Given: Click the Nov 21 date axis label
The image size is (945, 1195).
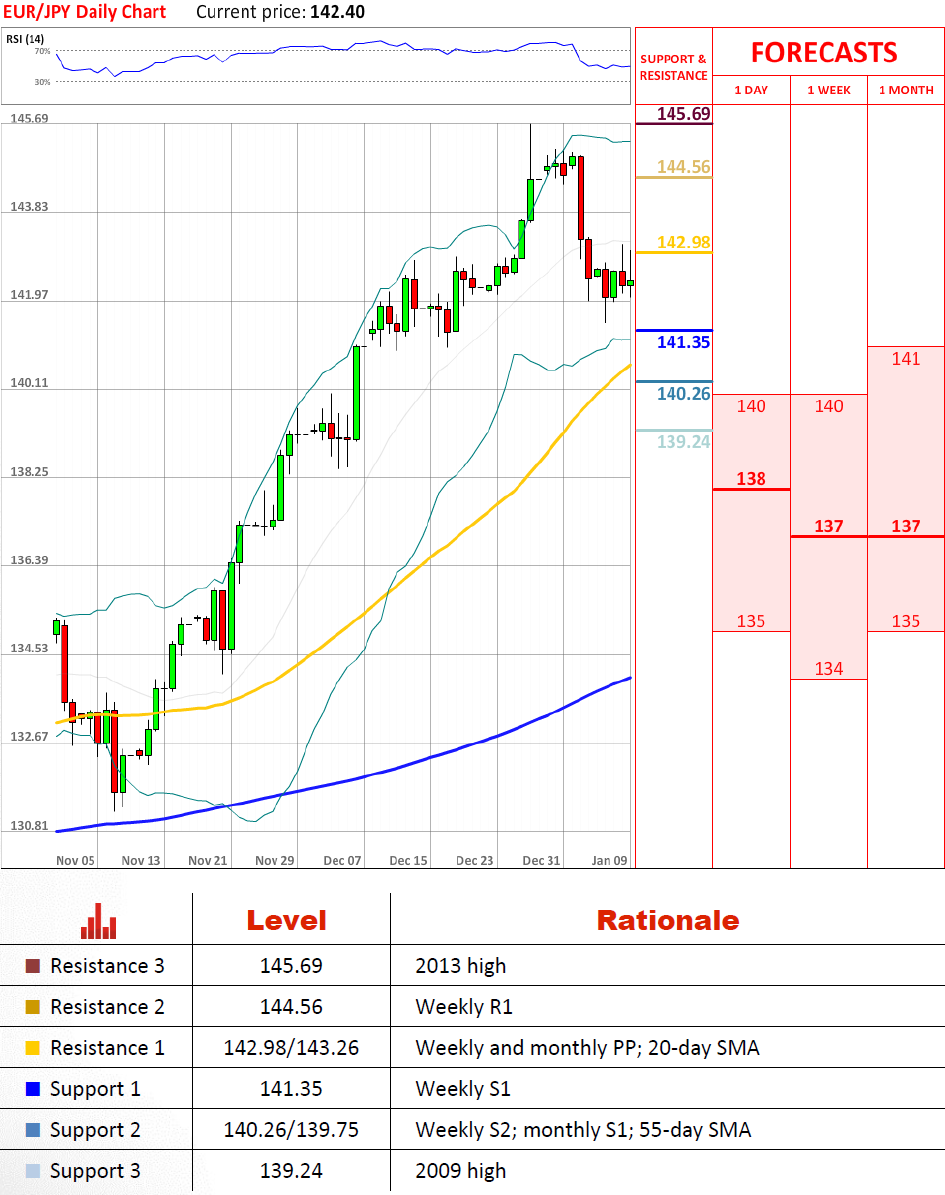Looking at the screenshot, I should coord(208,860).
